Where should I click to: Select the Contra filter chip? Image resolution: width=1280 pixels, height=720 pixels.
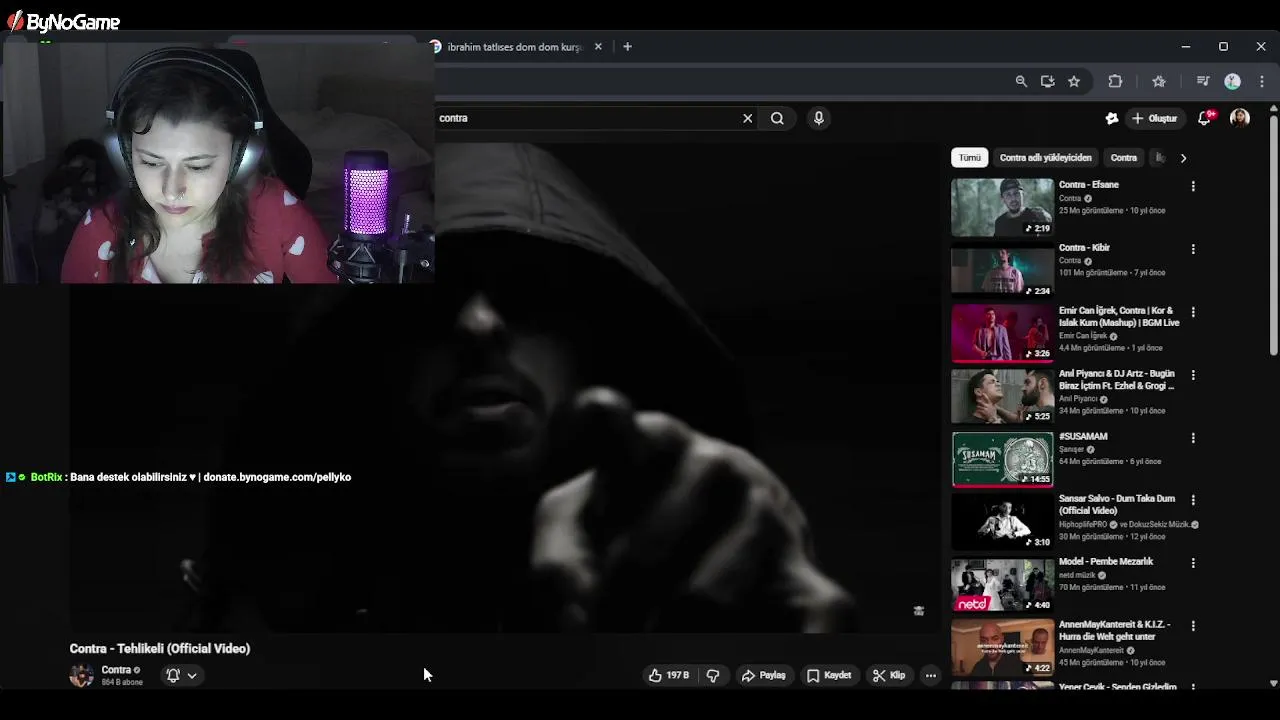click(x=1124, y=157)
